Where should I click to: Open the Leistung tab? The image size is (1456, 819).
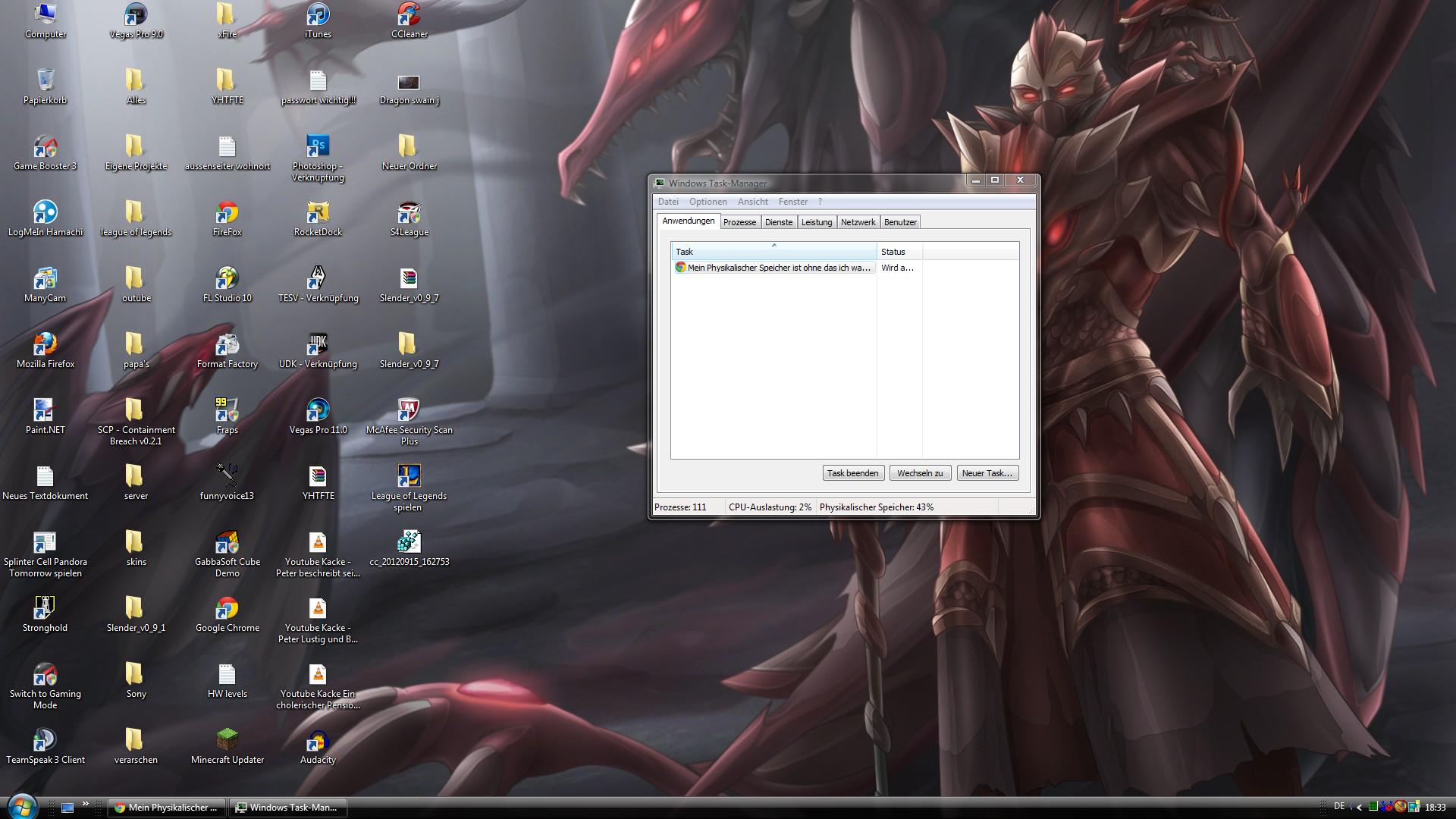[817, 222]
